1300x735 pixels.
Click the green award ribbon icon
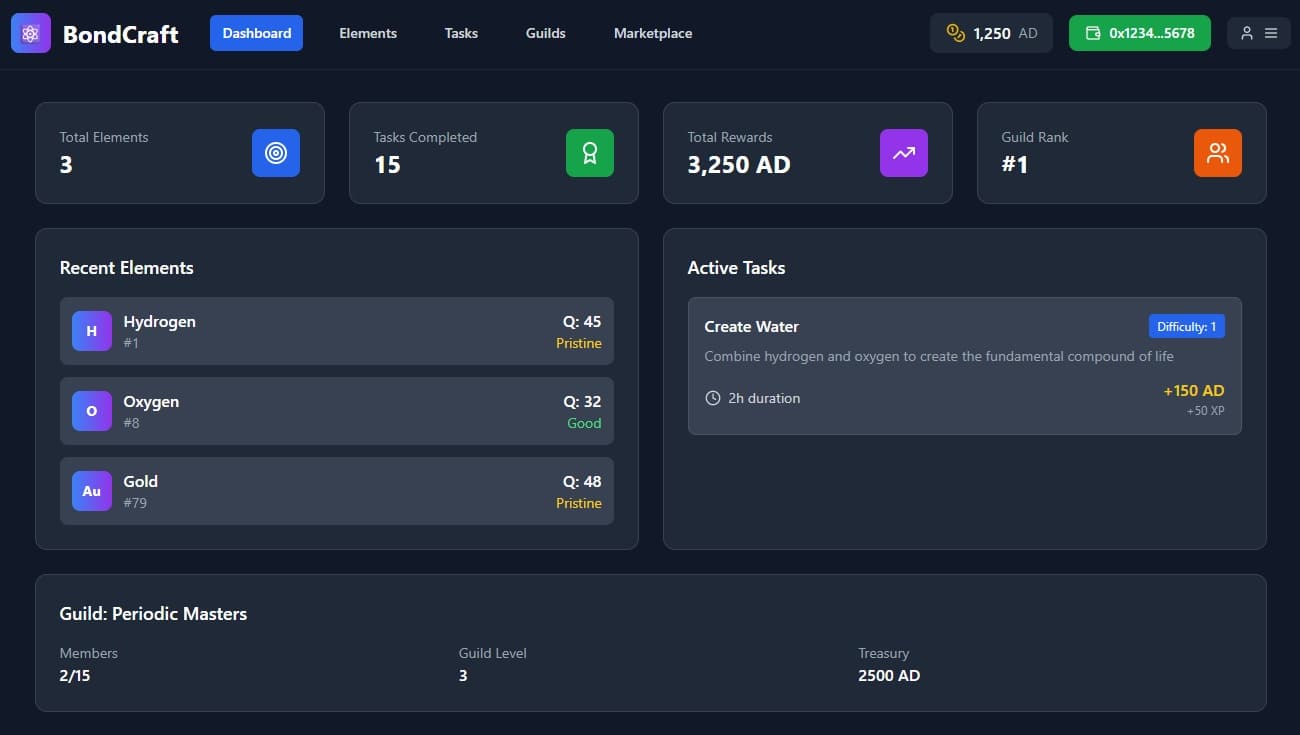point(590,153)
